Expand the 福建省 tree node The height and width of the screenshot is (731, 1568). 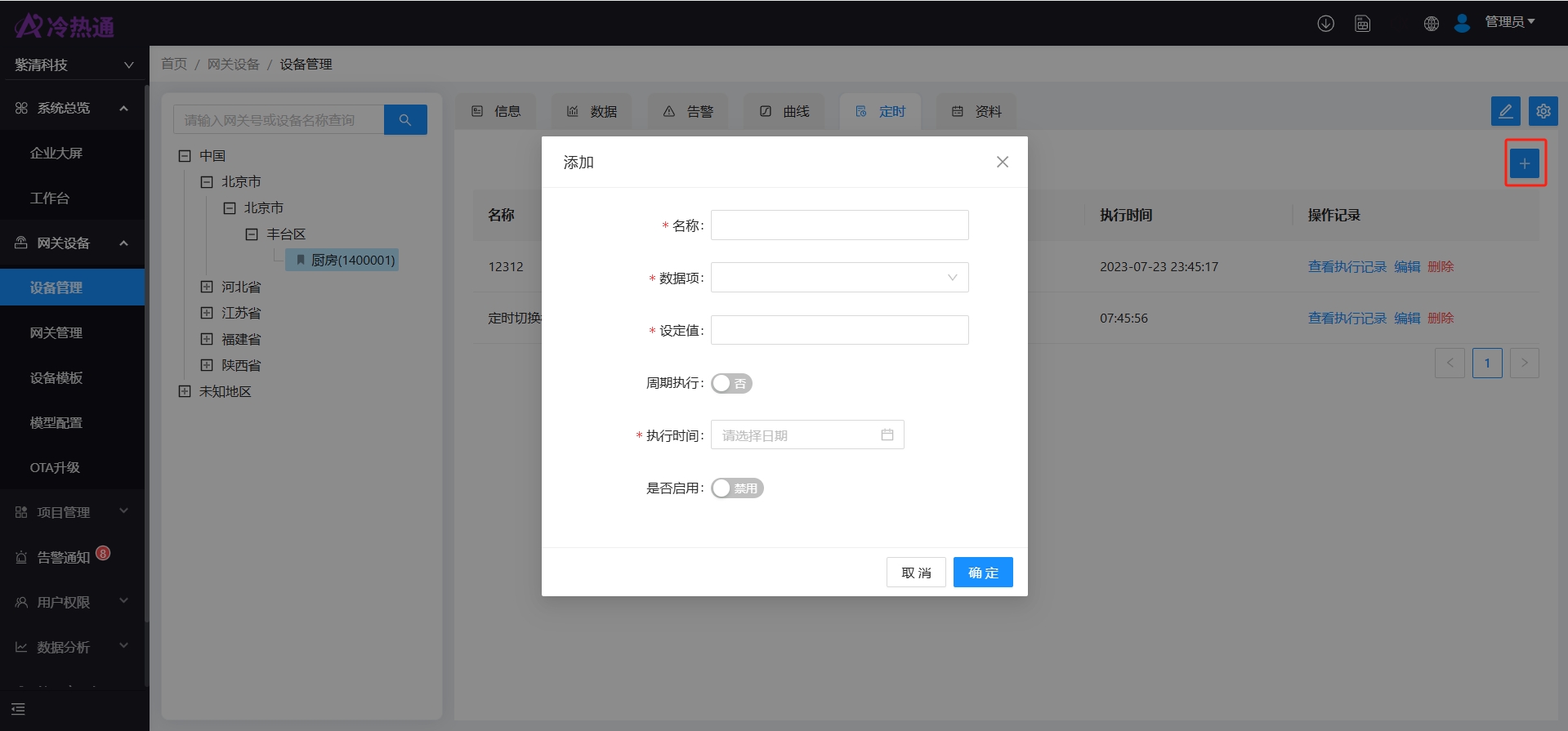click(207, 339)
